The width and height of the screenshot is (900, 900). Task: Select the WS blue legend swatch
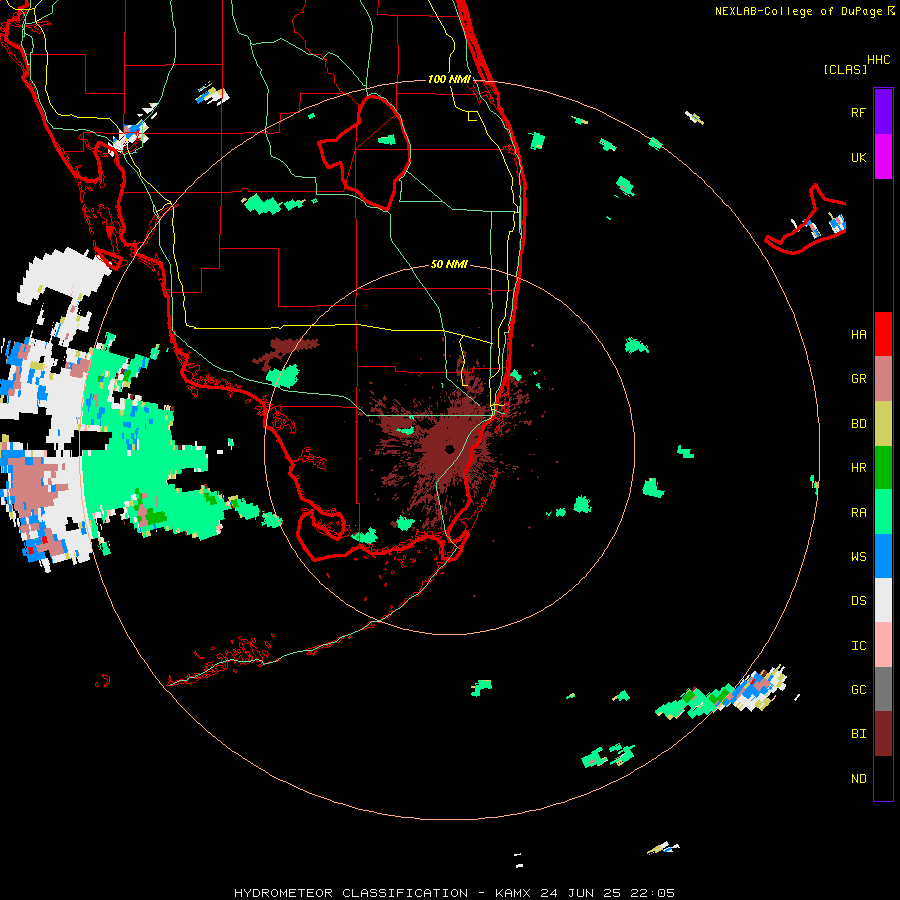[883, 556]
